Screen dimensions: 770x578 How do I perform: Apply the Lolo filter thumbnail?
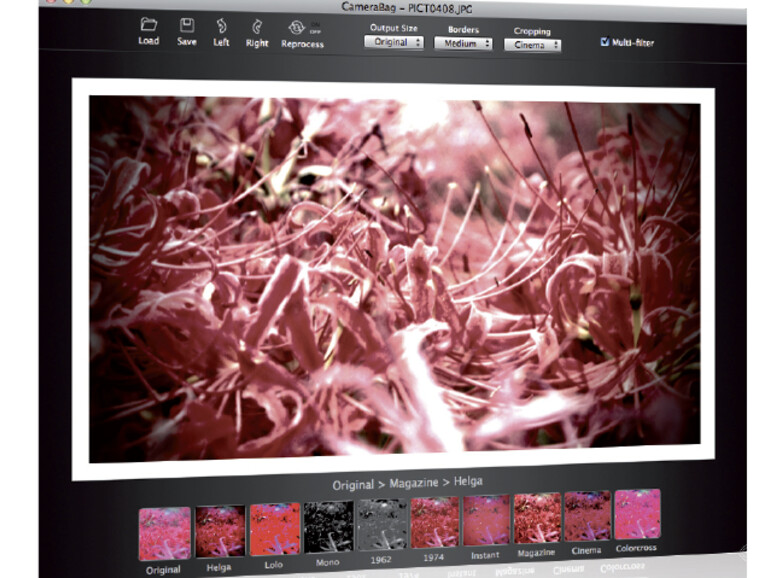click(275, 529)
